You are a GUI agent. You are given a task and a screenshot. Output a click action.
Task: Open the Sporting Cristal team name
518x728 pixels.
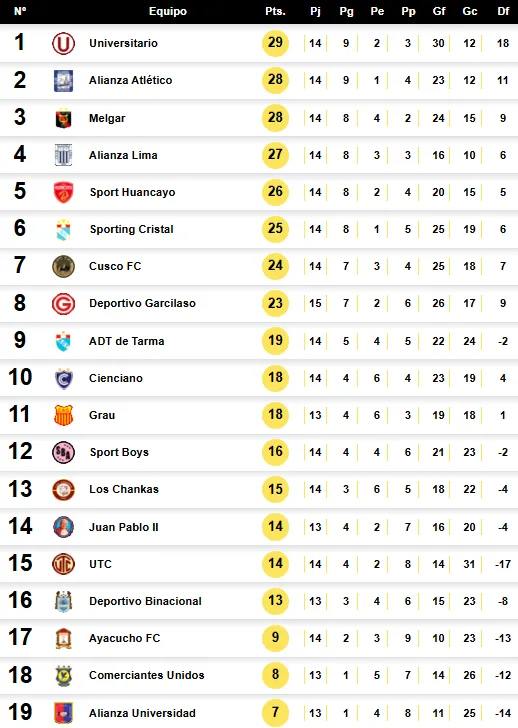(131, 229)
